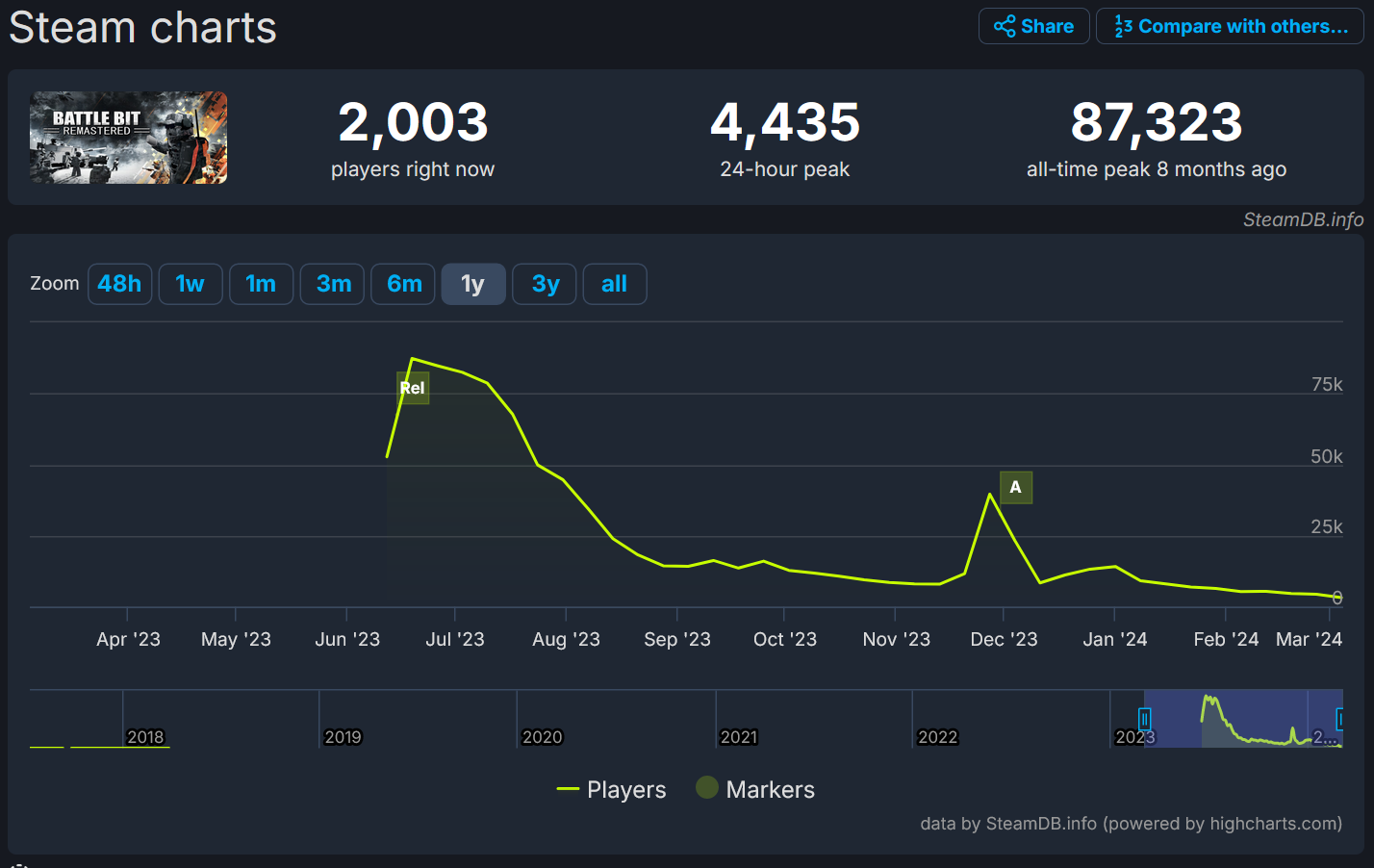Set zoom to 48h
This screenshot has width=1374, height=868.
point(120,284)
